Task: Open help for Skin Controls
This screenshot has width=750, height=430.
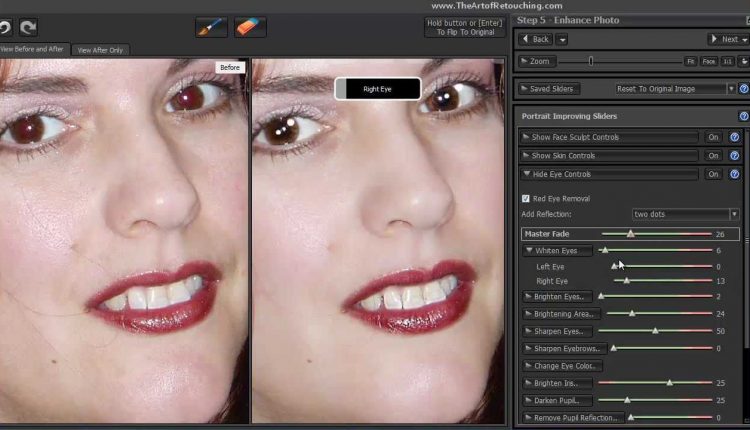Action: pos(735,156)
